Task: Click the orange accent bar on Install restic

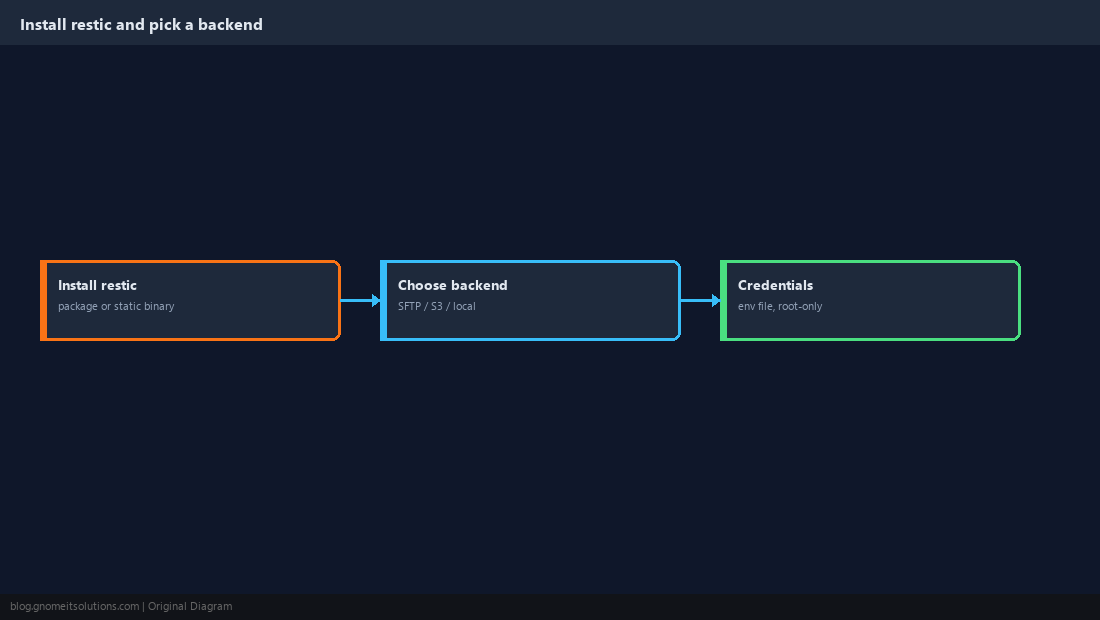Action: (43, 301)
